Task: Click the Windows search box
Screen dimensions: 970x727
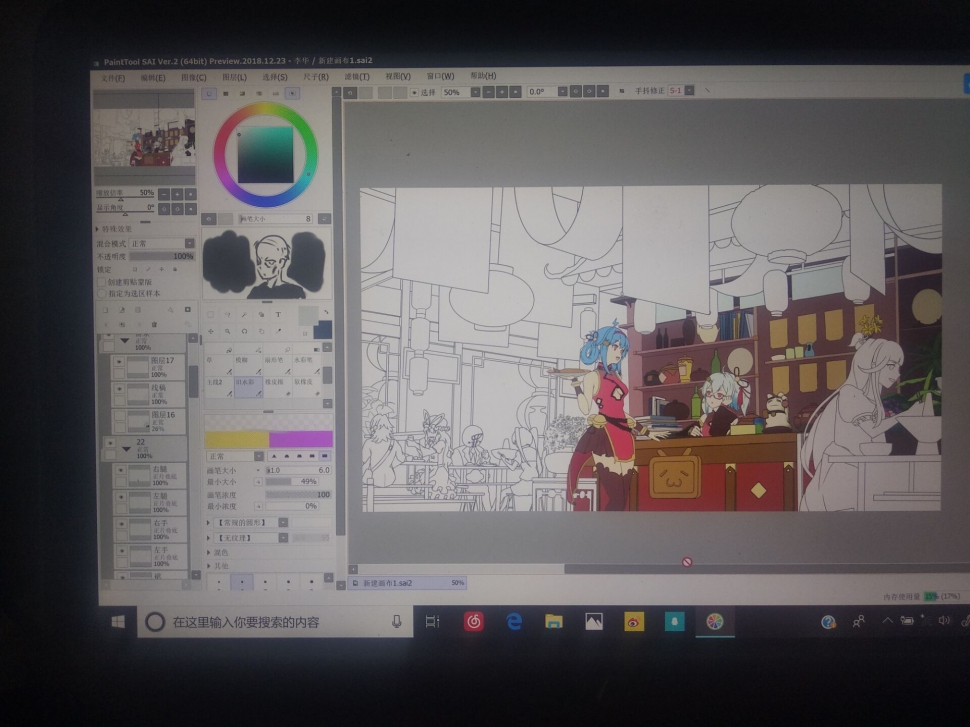Action: click(x=275, y=622)
